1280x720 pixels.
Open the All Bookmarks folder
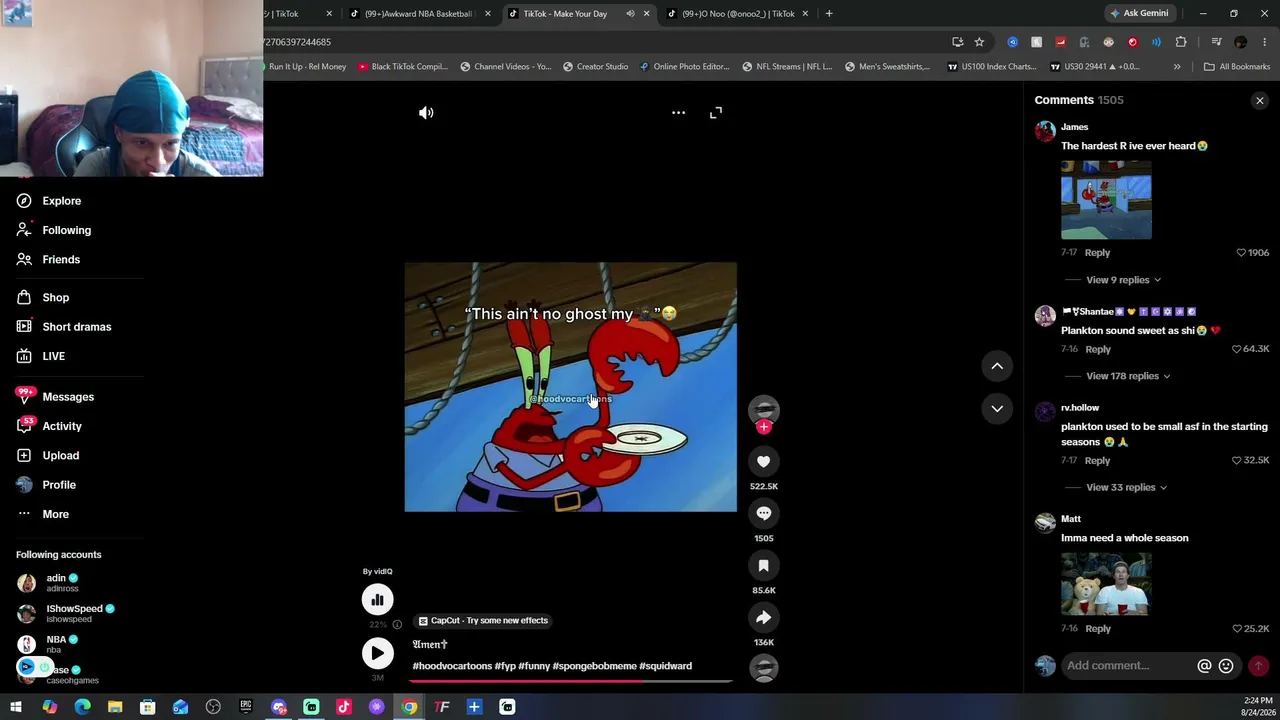(x=1237, y=67)
